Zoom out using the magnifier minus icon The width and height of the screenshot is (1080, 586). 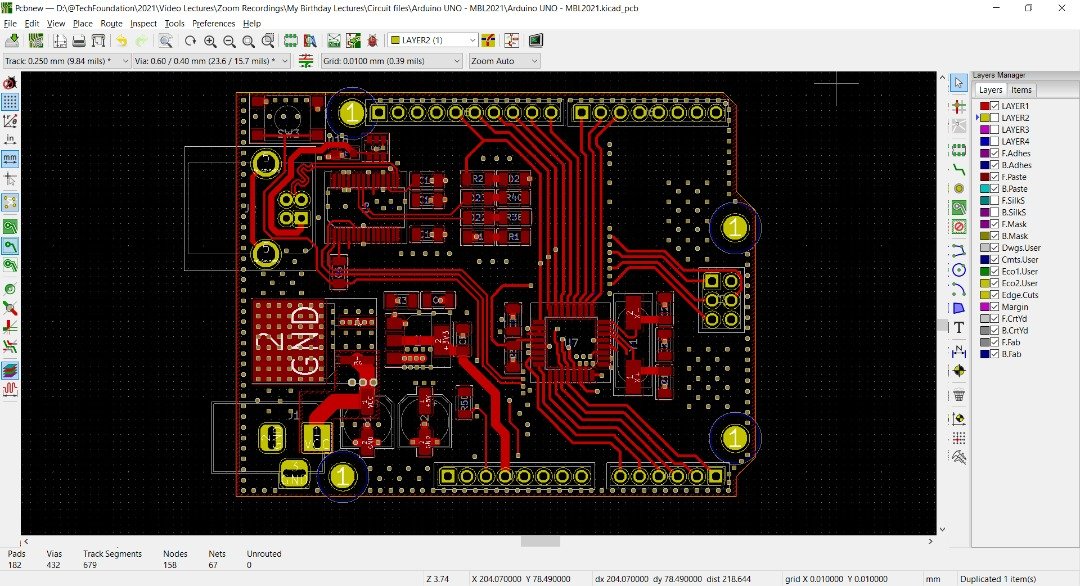tap(229, 41)
